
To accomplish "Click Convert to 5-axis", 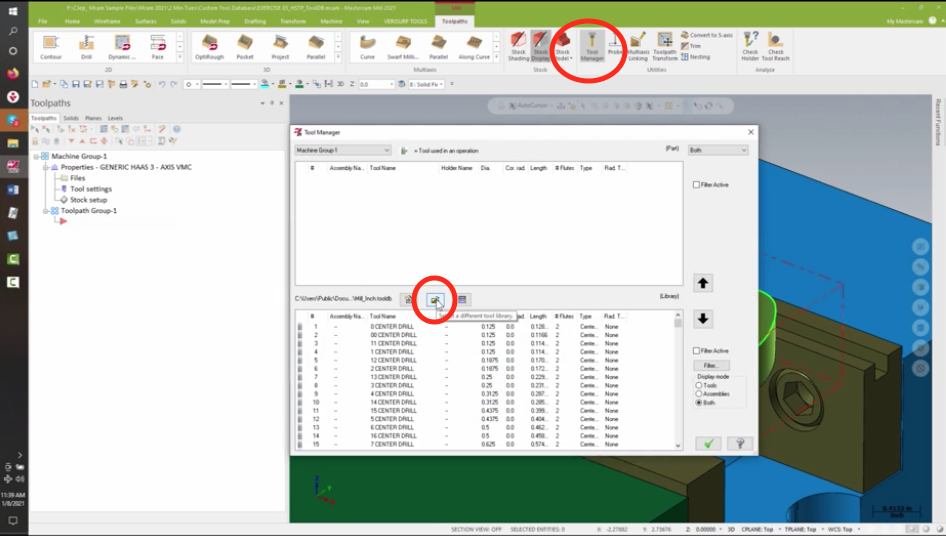I will point(706,35).
